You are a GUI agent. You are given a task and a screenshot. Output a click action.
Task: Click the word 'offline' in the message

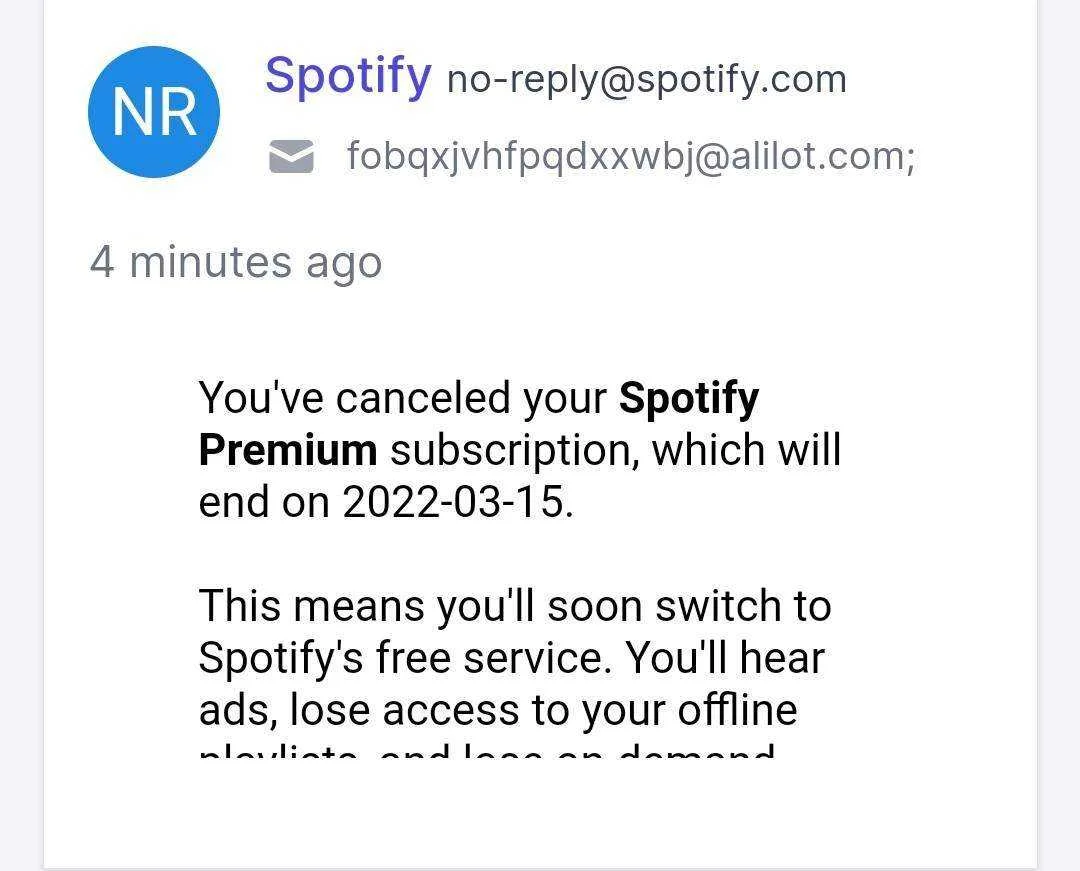point(738,709)
